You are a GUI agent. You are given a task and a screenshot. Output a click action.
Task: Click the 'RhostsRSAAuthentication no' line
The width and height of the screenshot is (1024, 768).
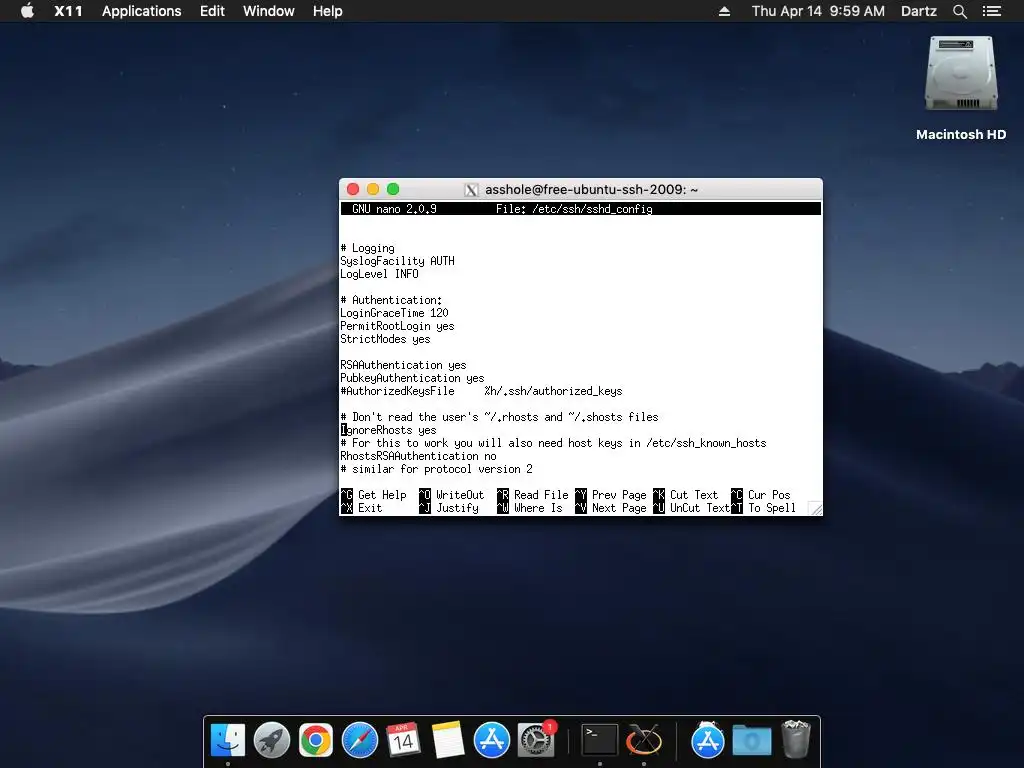point(418,456)
